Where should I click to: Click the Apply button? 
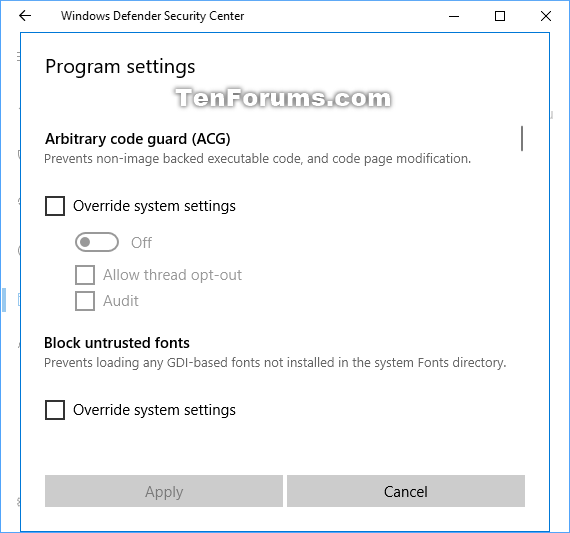click(164, 491)
